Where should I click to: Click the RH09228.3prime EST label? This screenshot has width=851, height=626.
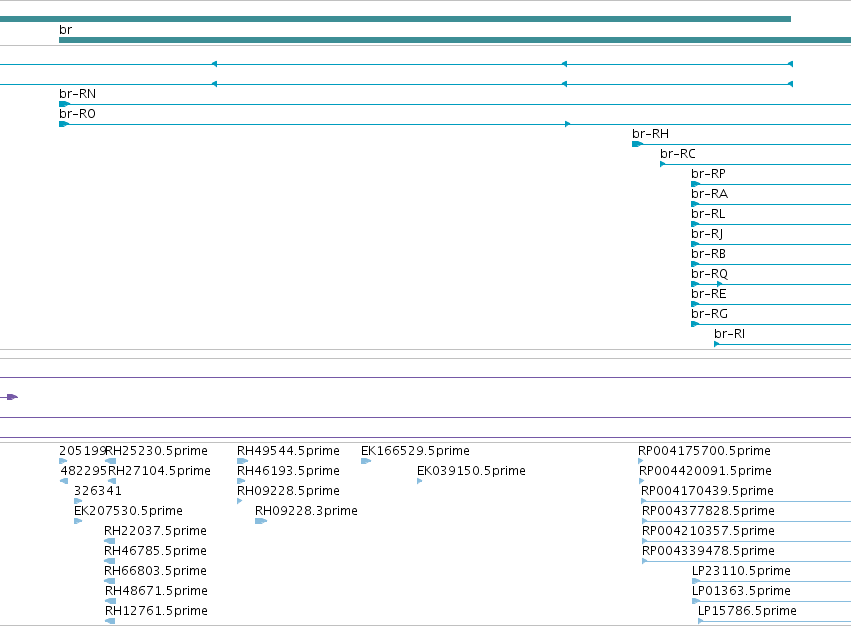307,511
